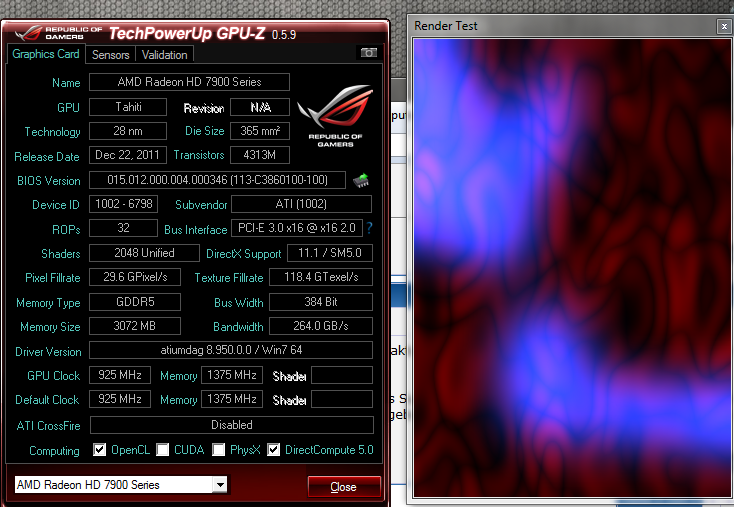Click the BIOS Version label
The height and width of the screenshot is (507, 734).
(x=49, y=181)
